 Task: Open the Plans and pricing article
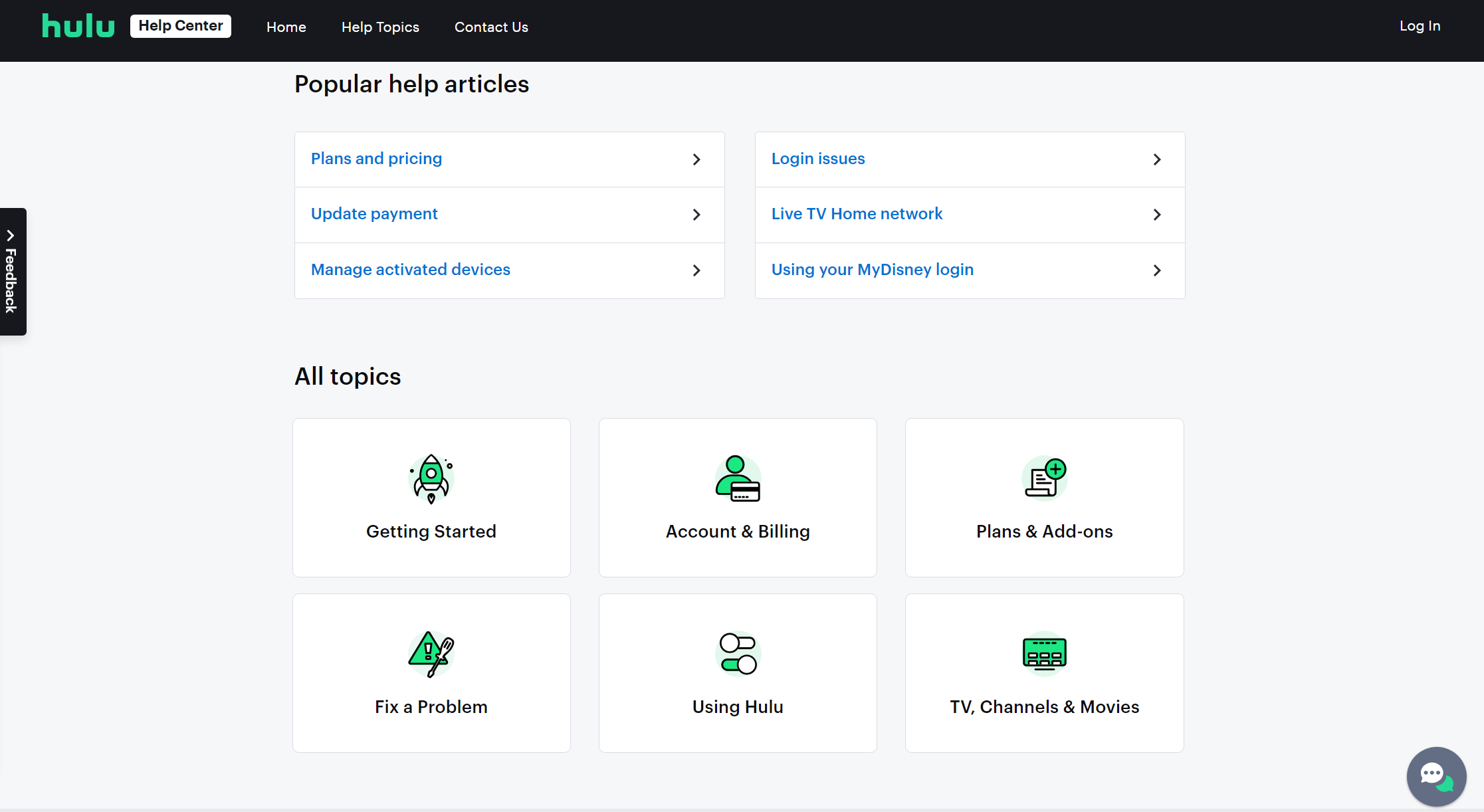click(x=509, y=159)
